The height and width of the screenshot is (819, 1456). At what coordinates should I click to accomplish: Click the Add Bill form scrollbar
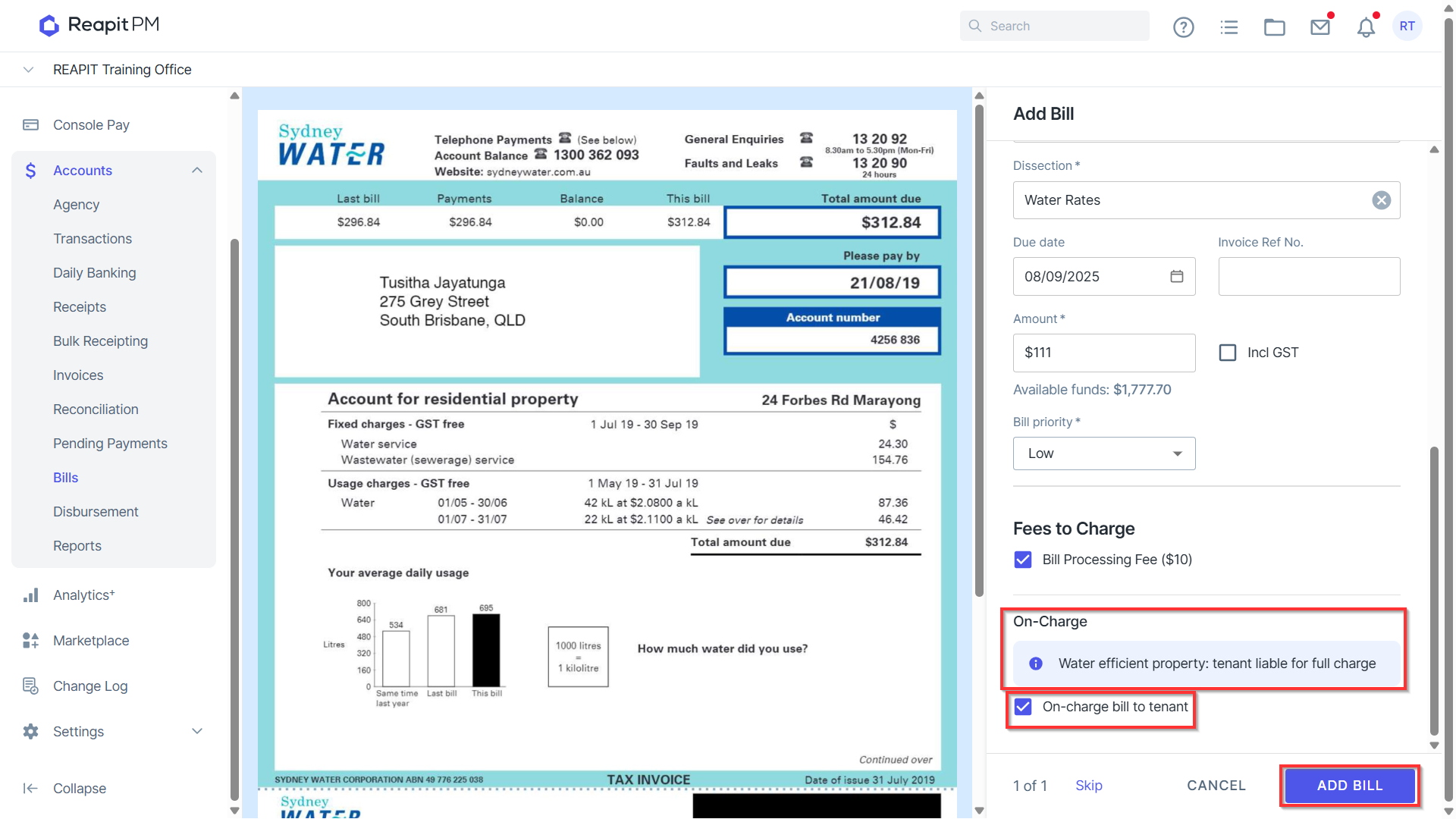point(1434,591)
